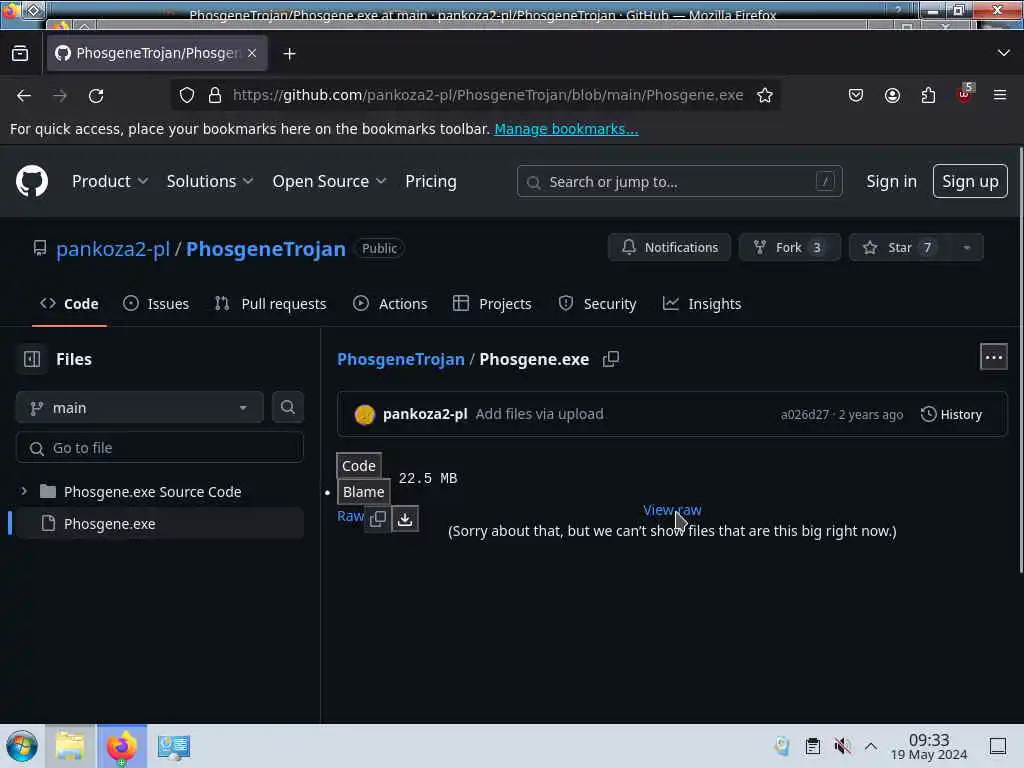This screenshot has height=768, width=1024.
Task: Go back with the browser back arrow
Action: click(x=24, y=96)
